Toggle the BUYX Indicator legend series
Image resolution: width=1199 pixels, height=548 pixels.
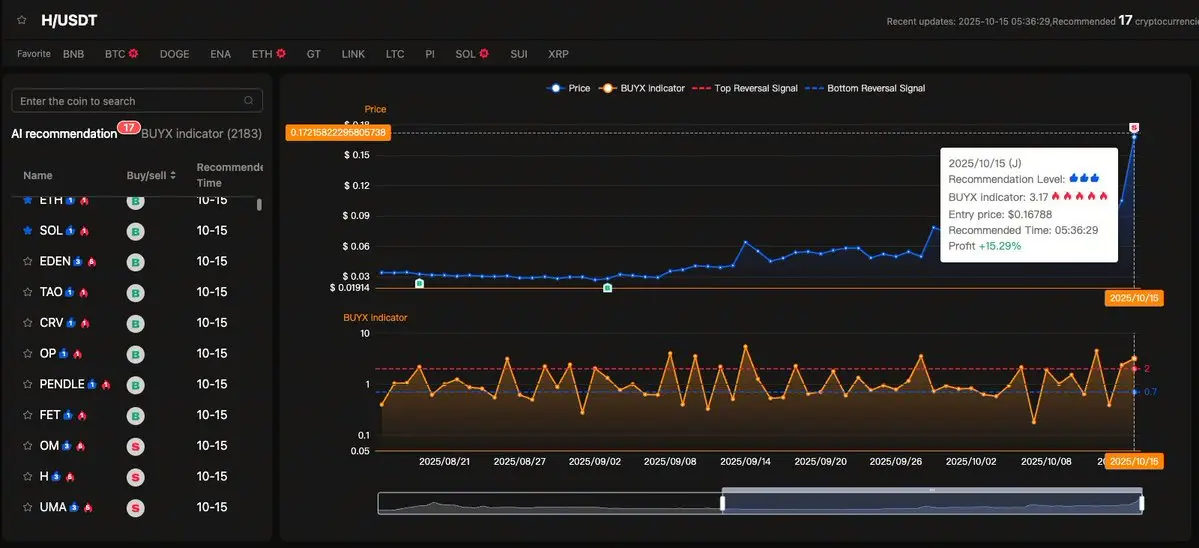point(641,88)
